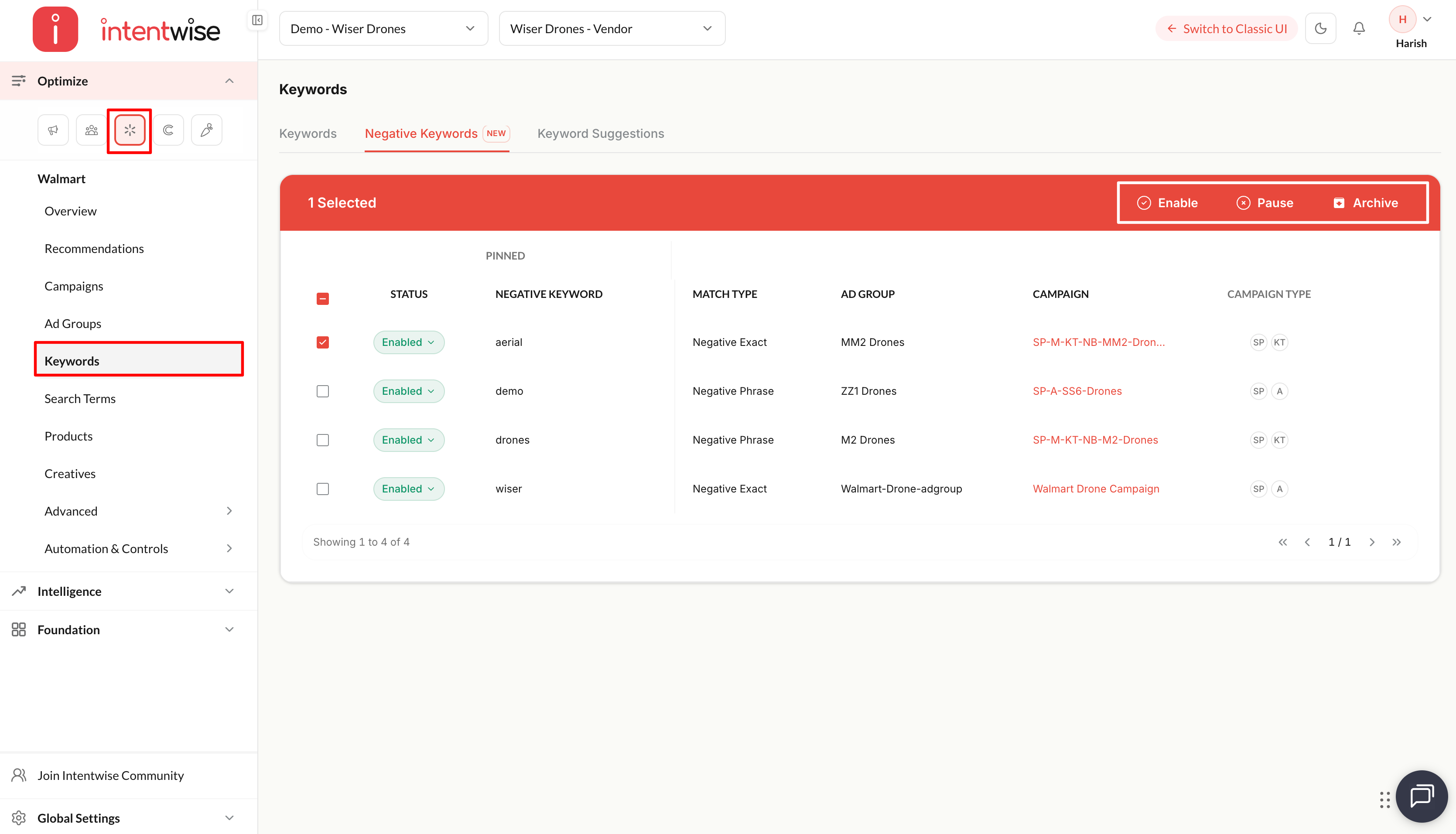Open the Demo - Wiser Drones account dropdown
Image resolution: width=1456 pixels, height=834 pixels.
[x=384, y=29]
